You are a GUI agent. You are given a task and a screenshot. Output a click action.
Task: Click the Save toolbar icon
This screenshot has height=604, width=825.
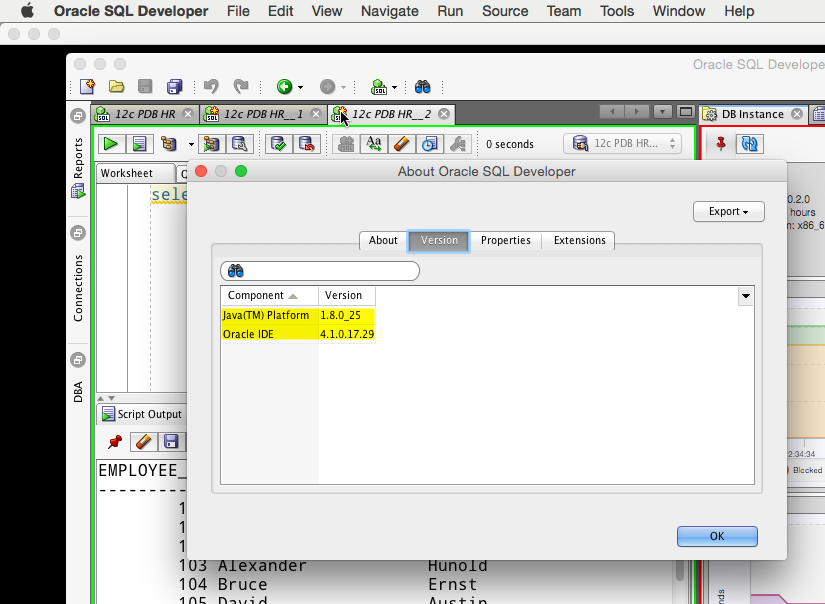click(145, 86)
